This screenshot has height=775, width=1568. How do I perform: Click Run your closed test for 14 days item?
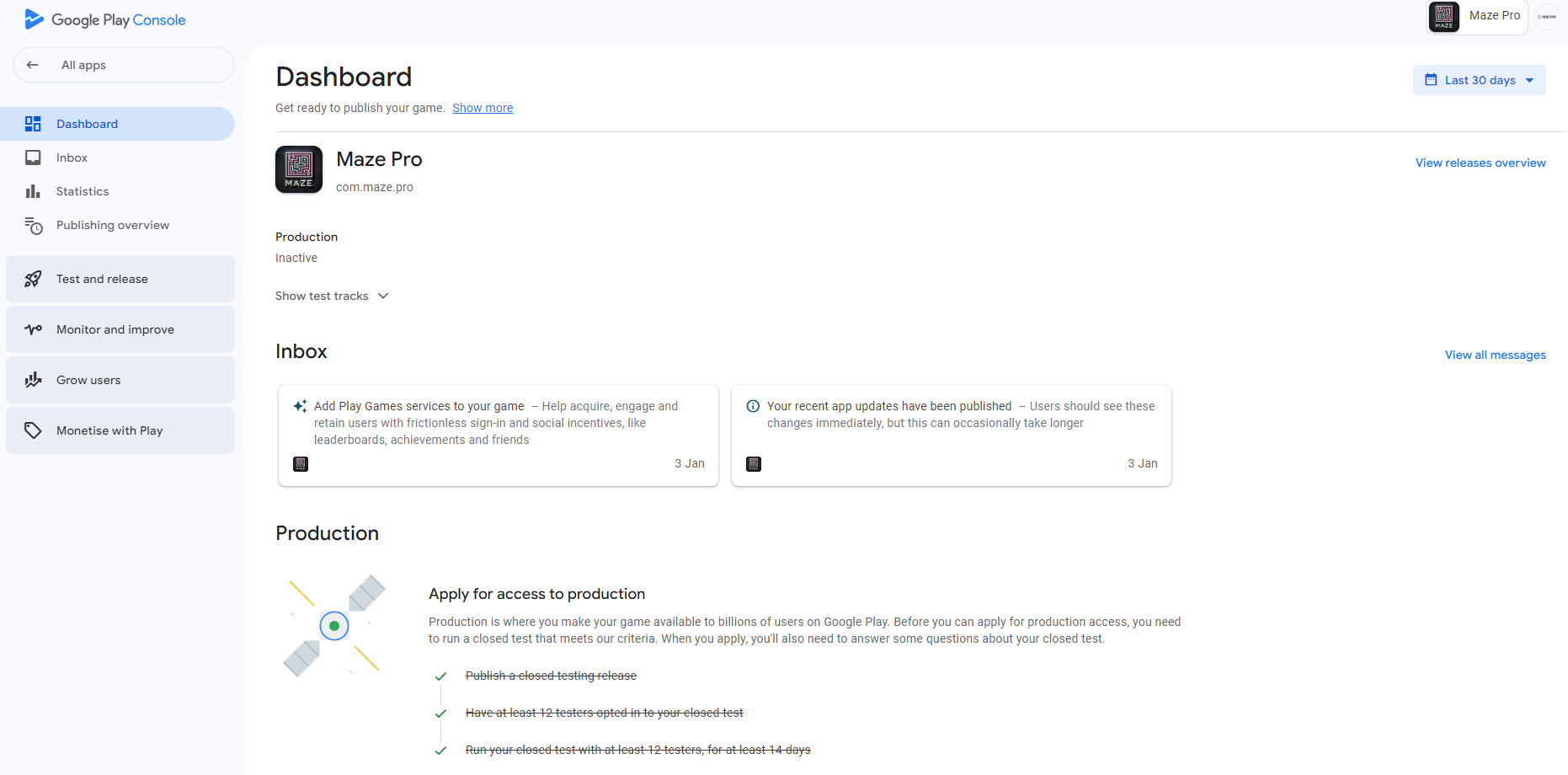tap(638, 750)
